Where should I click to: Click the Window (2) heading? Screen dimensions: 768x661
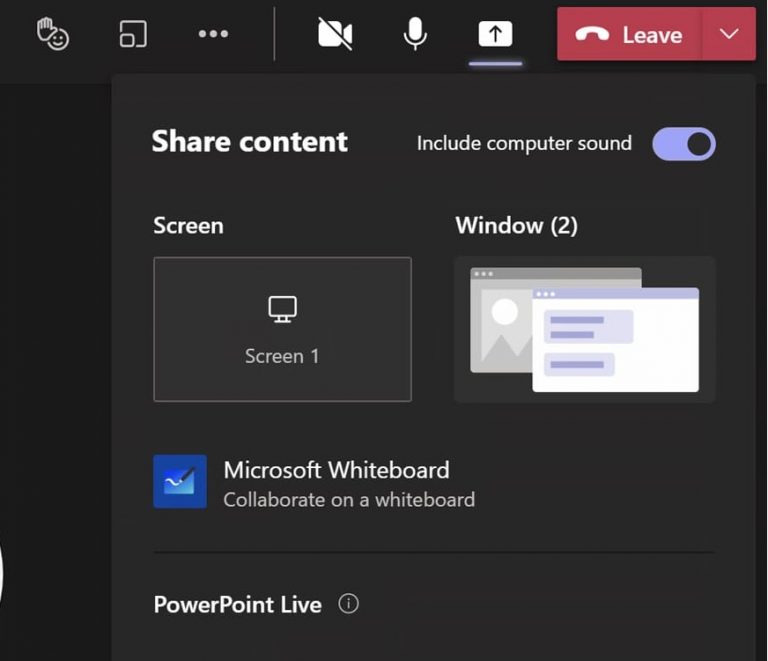517,226
